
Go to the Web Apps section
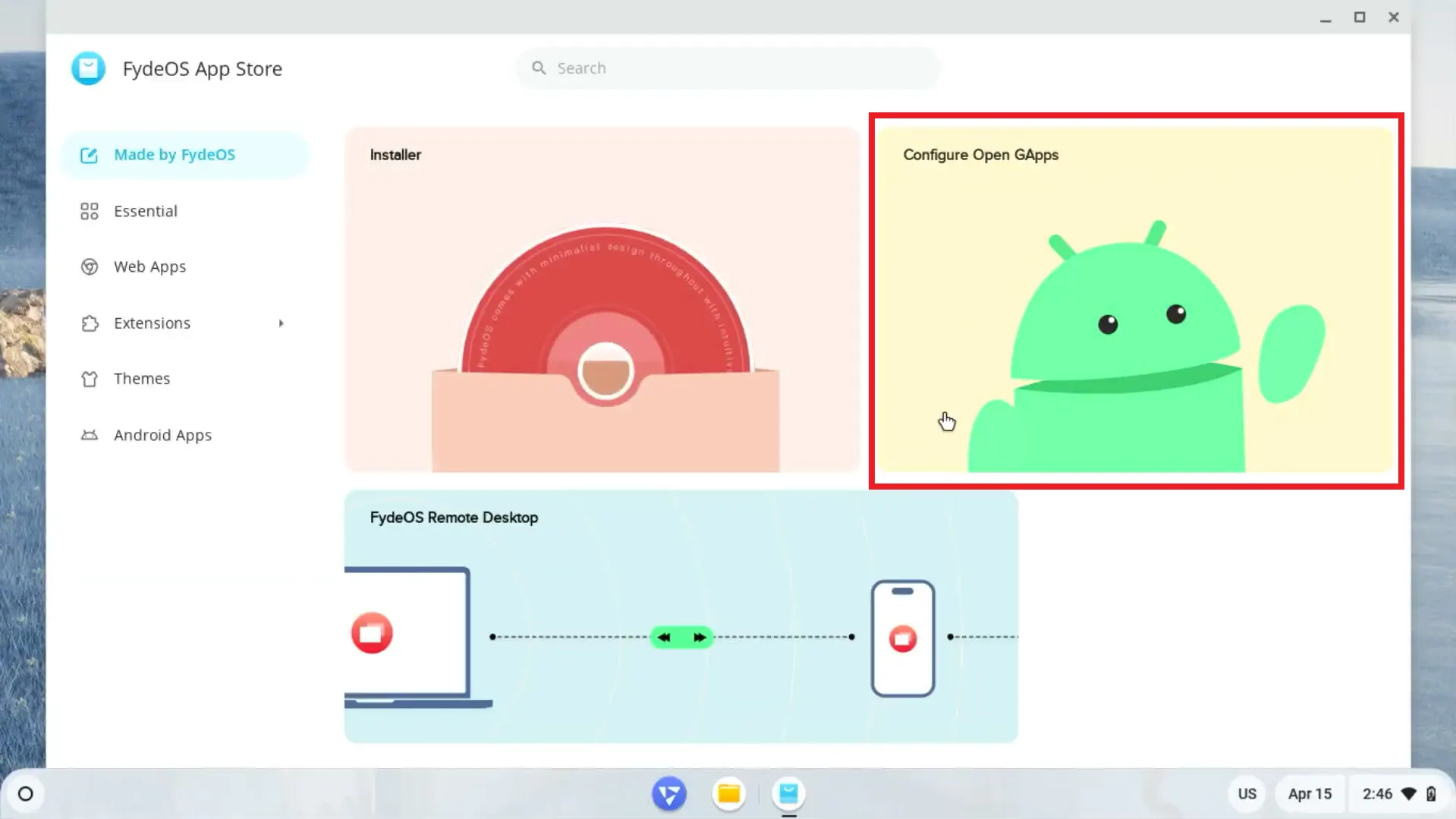tap(149, 267)
